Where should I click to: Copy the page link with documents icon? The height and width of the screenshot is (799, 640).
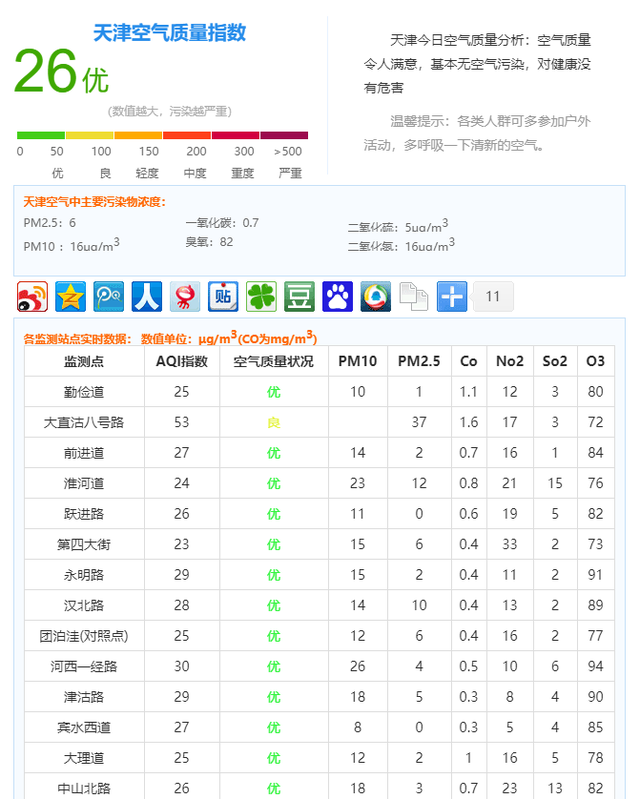pyautogui.click(x=414, y=297)
